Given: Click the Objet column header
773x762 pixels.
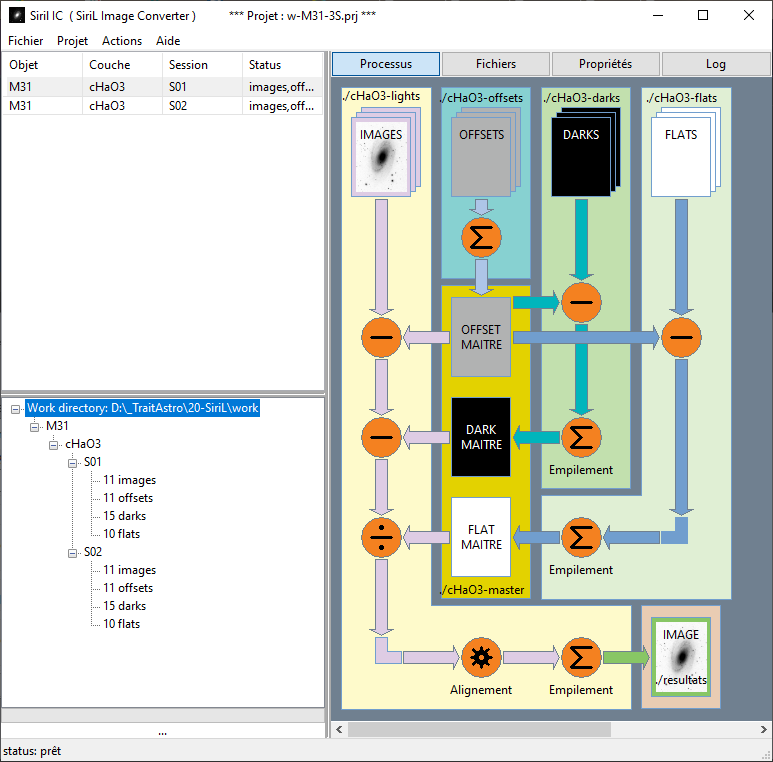Looking at the screenshot, I should pyautogui.click(x=42, y=65).
